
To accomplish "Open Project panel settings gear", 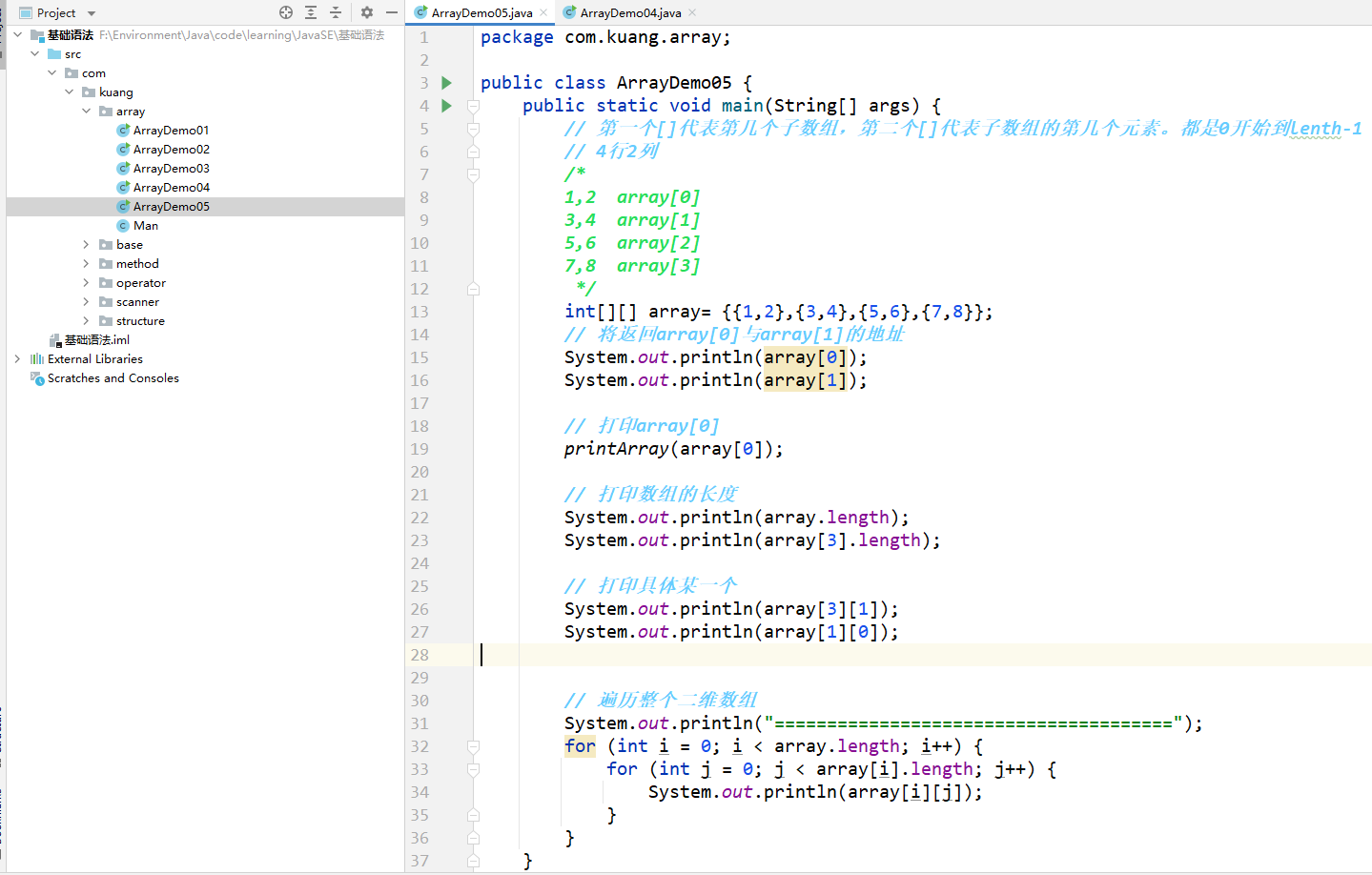I will (x=367, y=12).
